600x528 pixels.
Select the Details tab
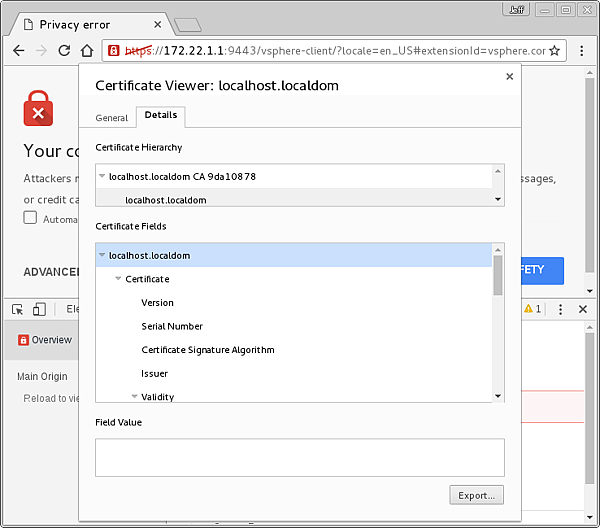(161, 115)
